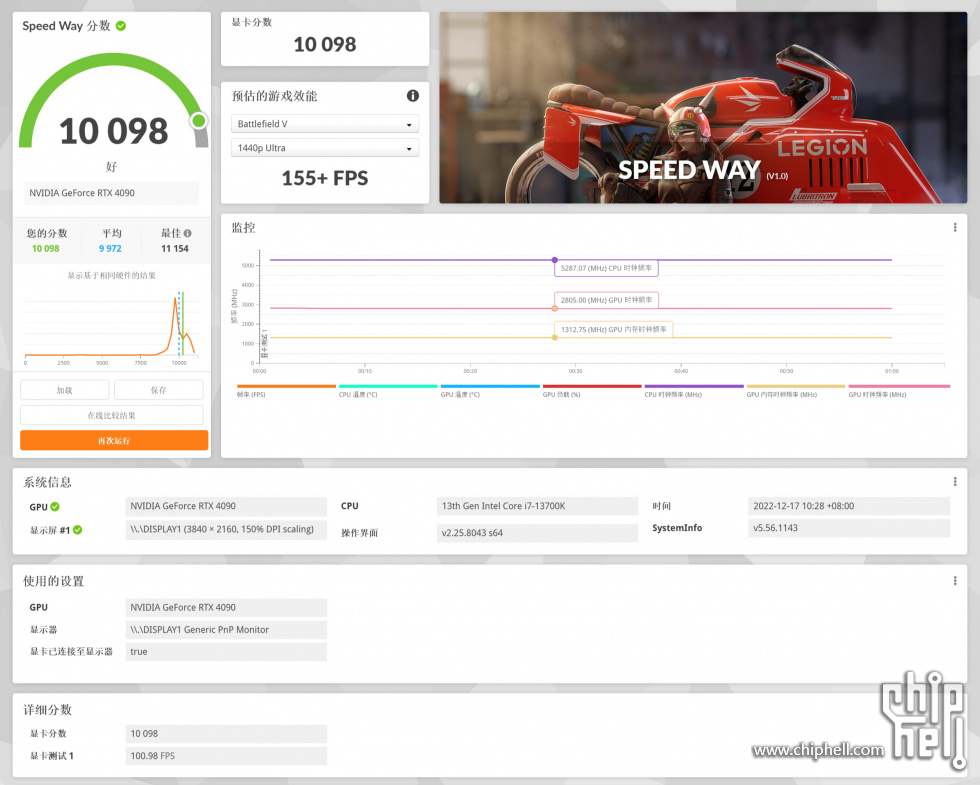Click the 显卡测试 1 label

[52, 756]
